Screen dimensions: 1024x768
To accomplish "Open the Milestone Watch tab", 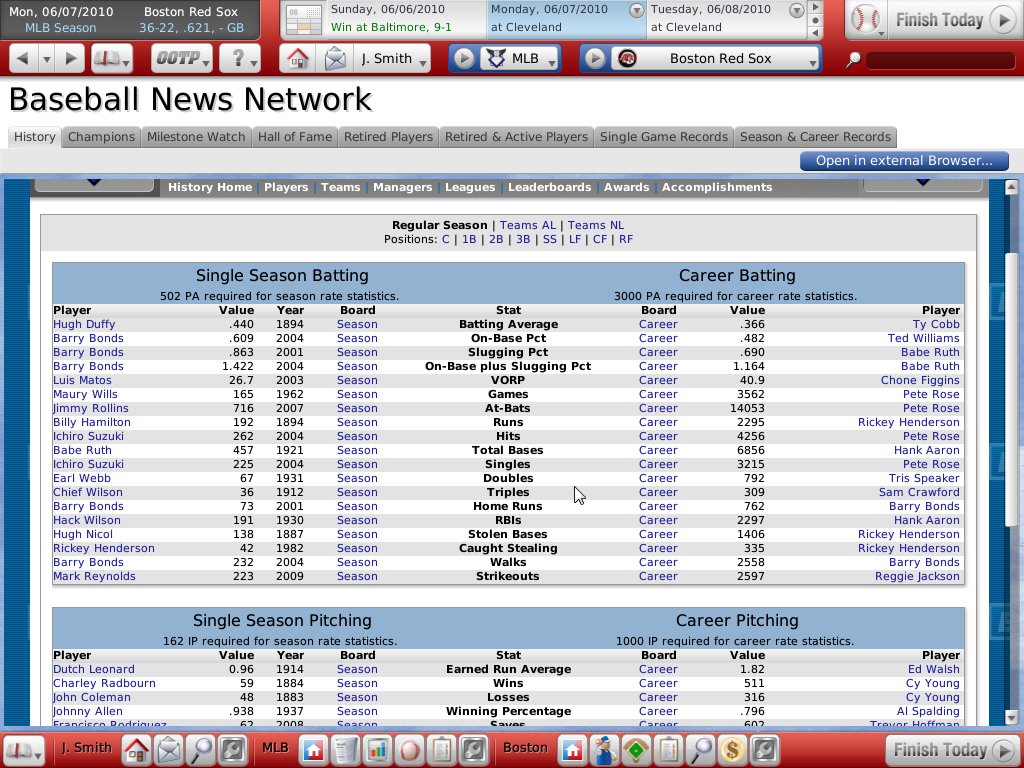I will point(196,137).
